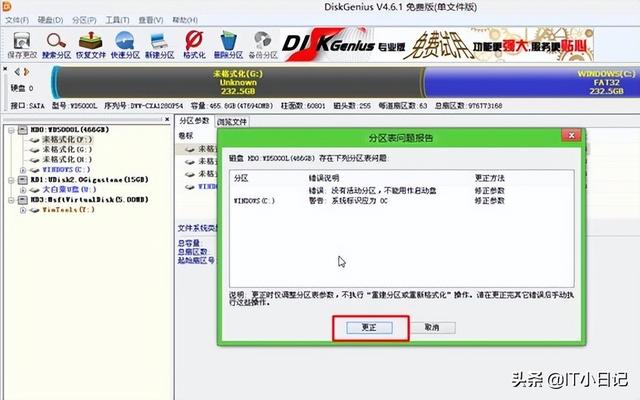Expand the WINDOWS(C:) tree node
The image size is (640, 400).
[23, 170]
